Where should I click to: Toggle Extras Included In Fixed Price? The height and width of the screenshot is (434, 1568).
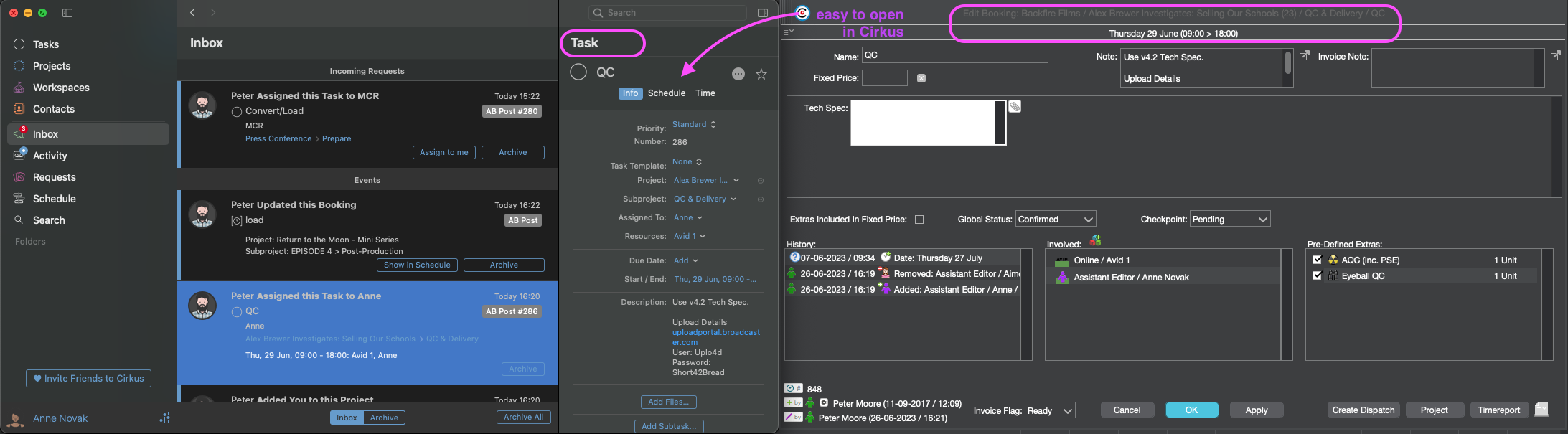click(919, 220)
